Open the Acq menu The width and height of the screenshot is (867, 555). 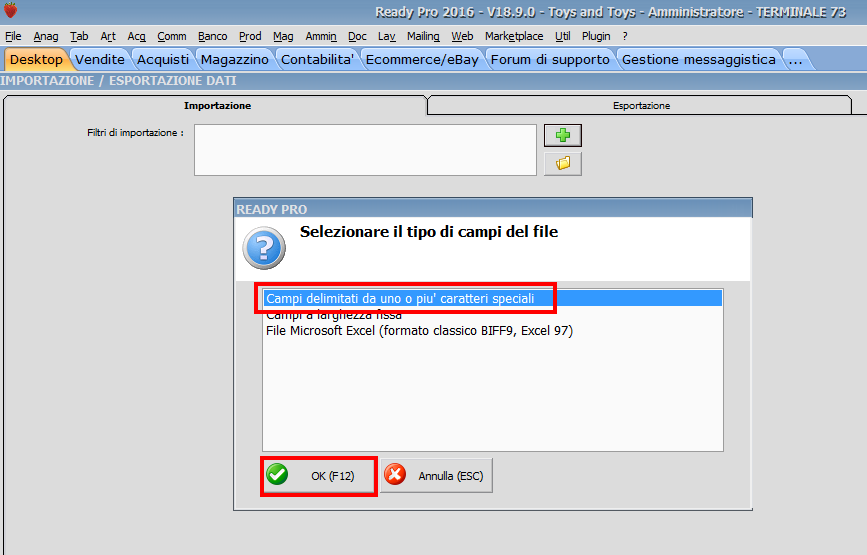coord(137,36)
